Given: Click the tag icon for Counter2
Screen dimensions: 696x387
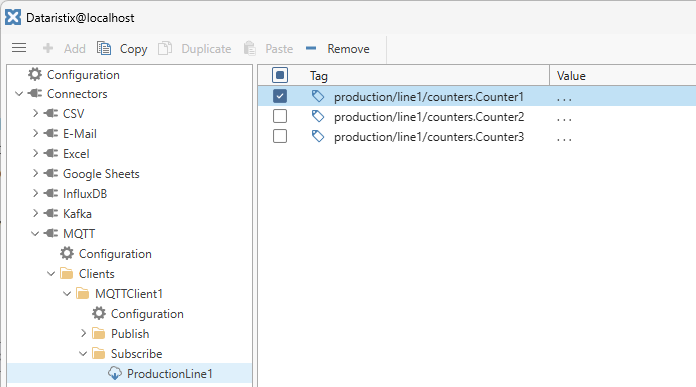Looking at the screenshot, I should pyautogui.click(x=318, y=116).
